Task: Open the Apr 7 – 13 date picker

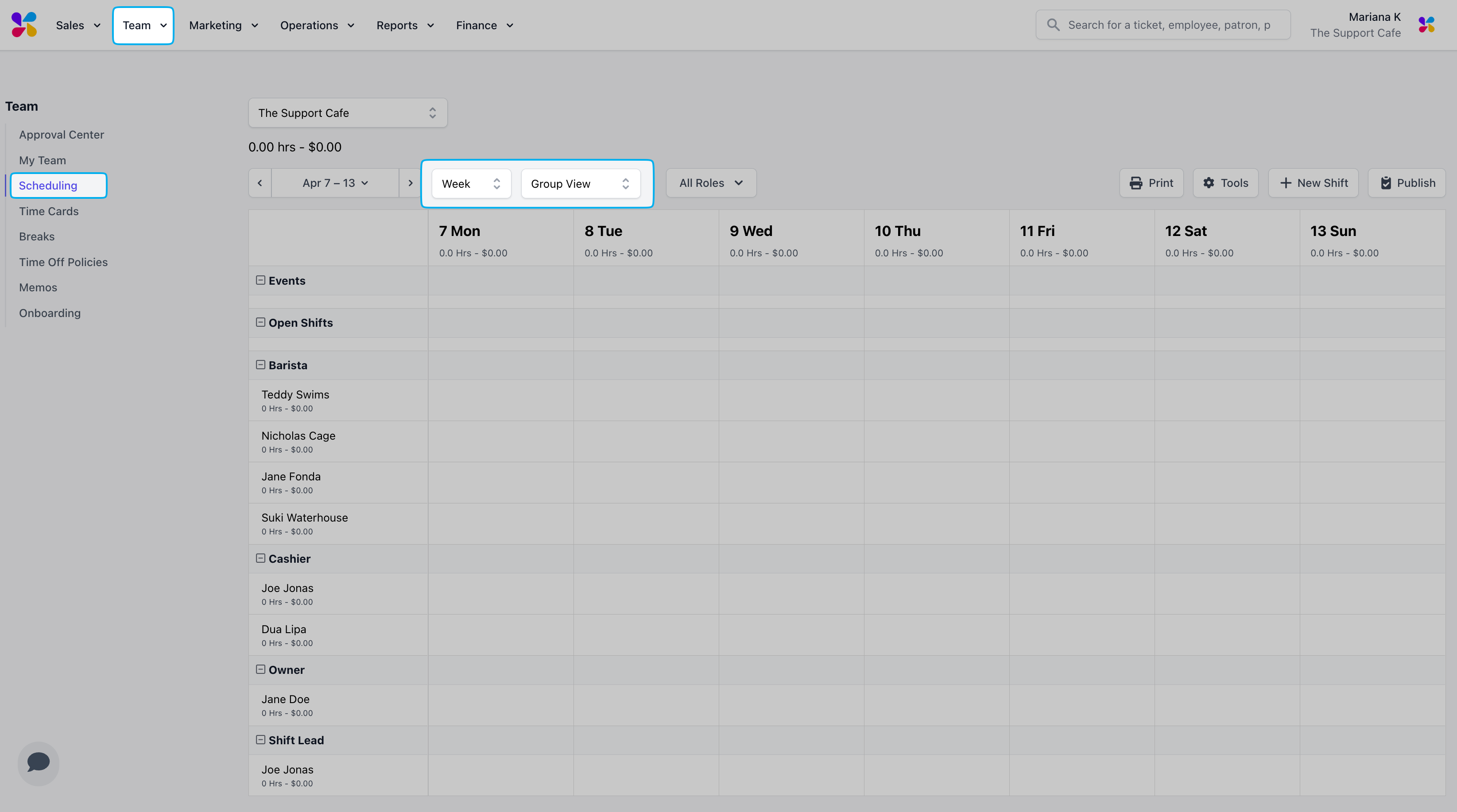Action: coord(335,183)
